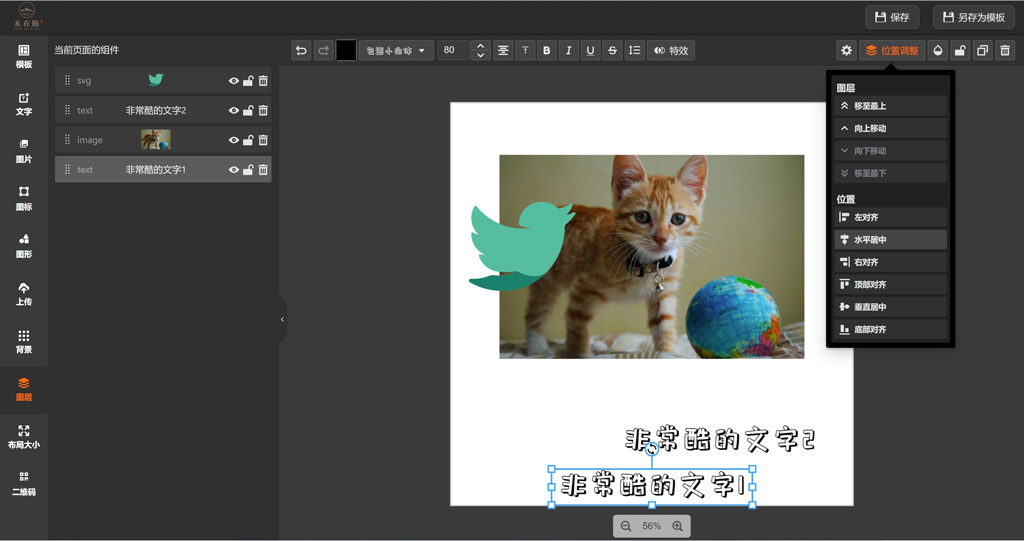Toggle lock on 非常酷的文字1 layer
The width and height of the screenshot is (1024, 541).
[248, 170]
